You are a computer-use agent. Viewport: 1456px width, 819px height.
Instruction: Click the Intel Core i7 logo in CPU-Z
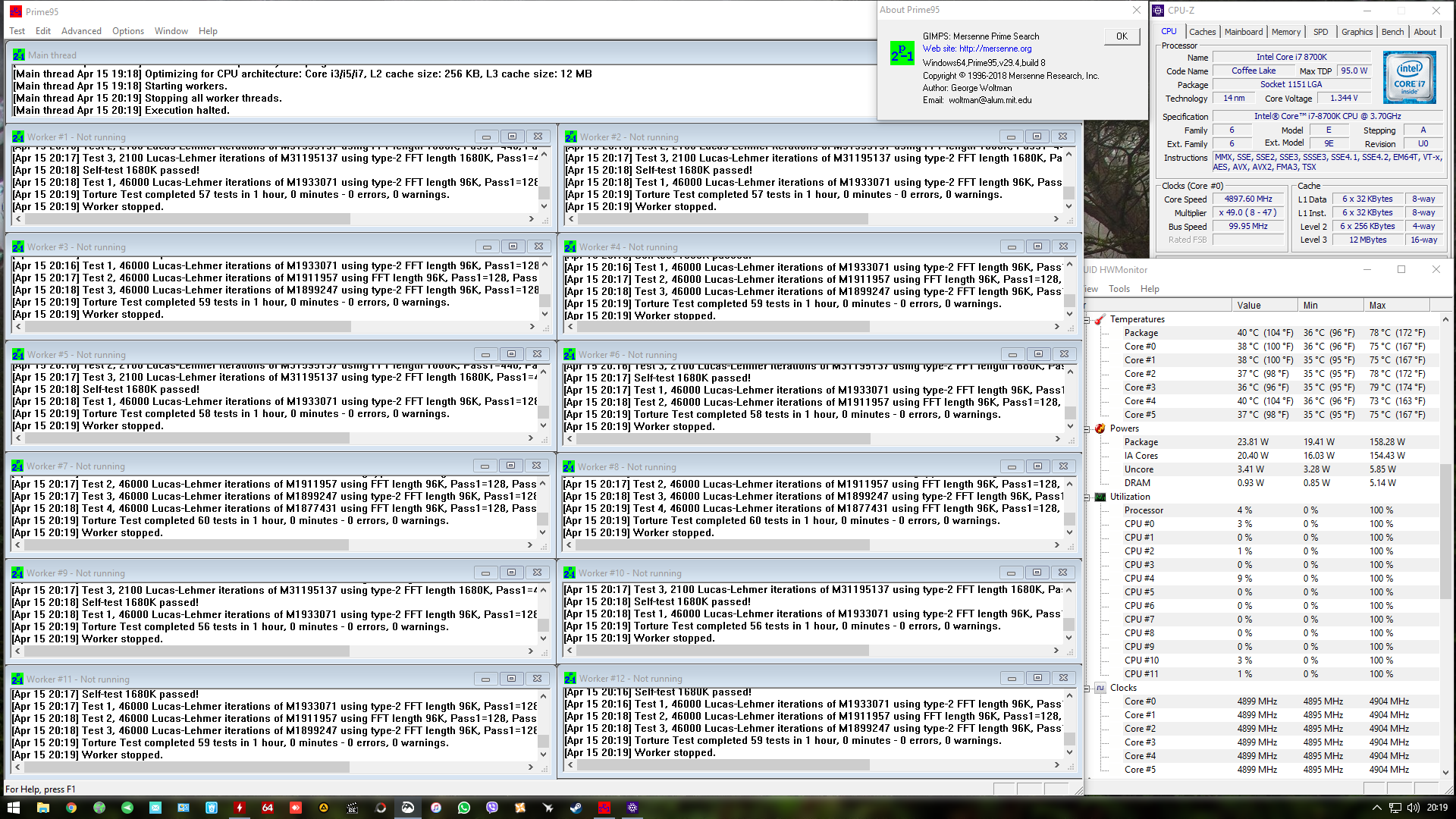pos(1409,77)
